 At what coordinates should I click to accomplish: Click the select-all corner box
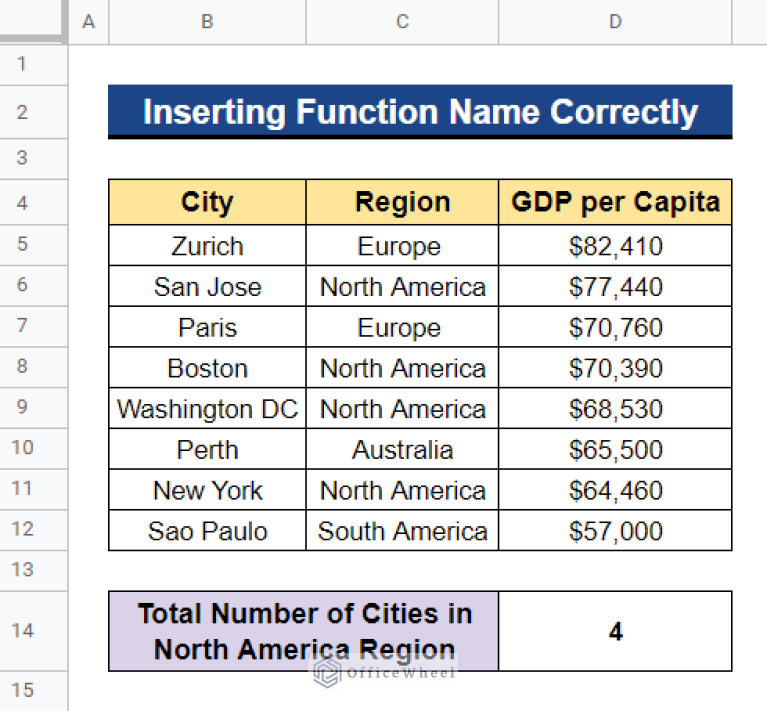[x=33, y=21]
